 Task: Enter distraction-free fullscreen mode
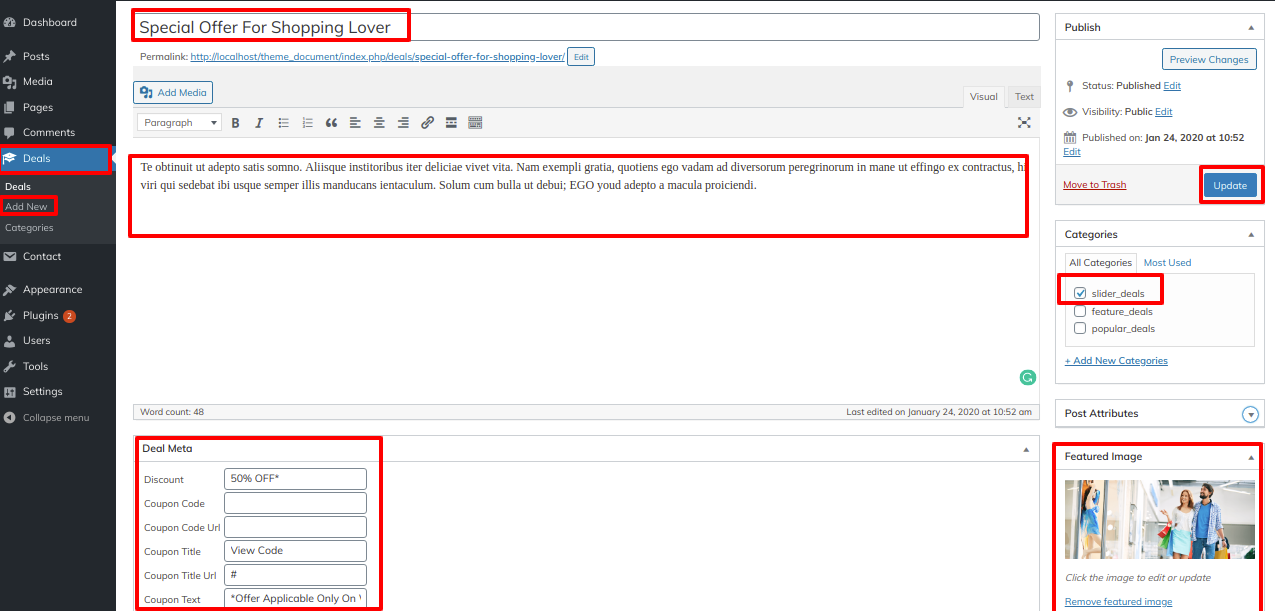coord(1024,123)
